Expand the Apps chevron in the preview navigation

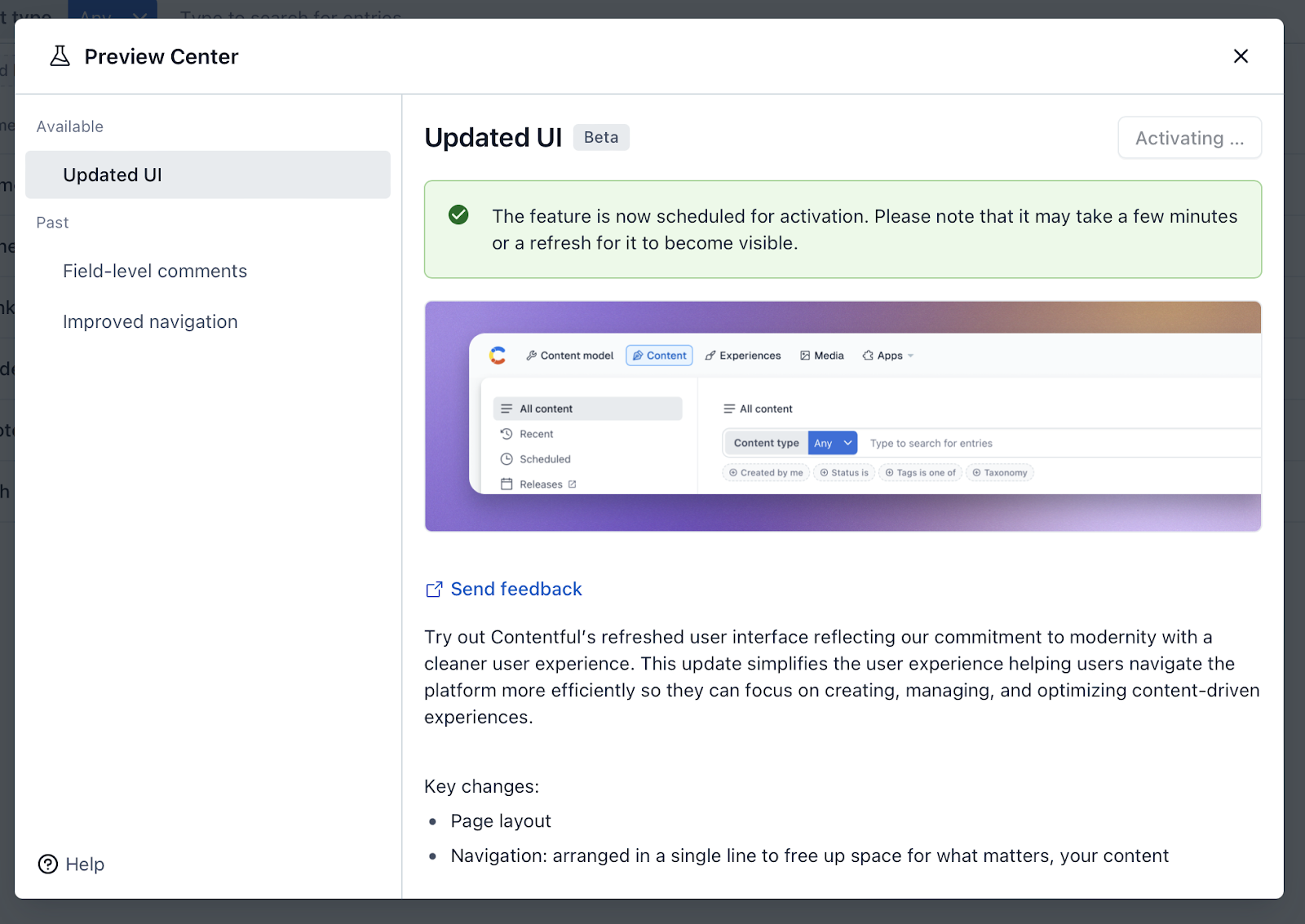tap(911, 355)
